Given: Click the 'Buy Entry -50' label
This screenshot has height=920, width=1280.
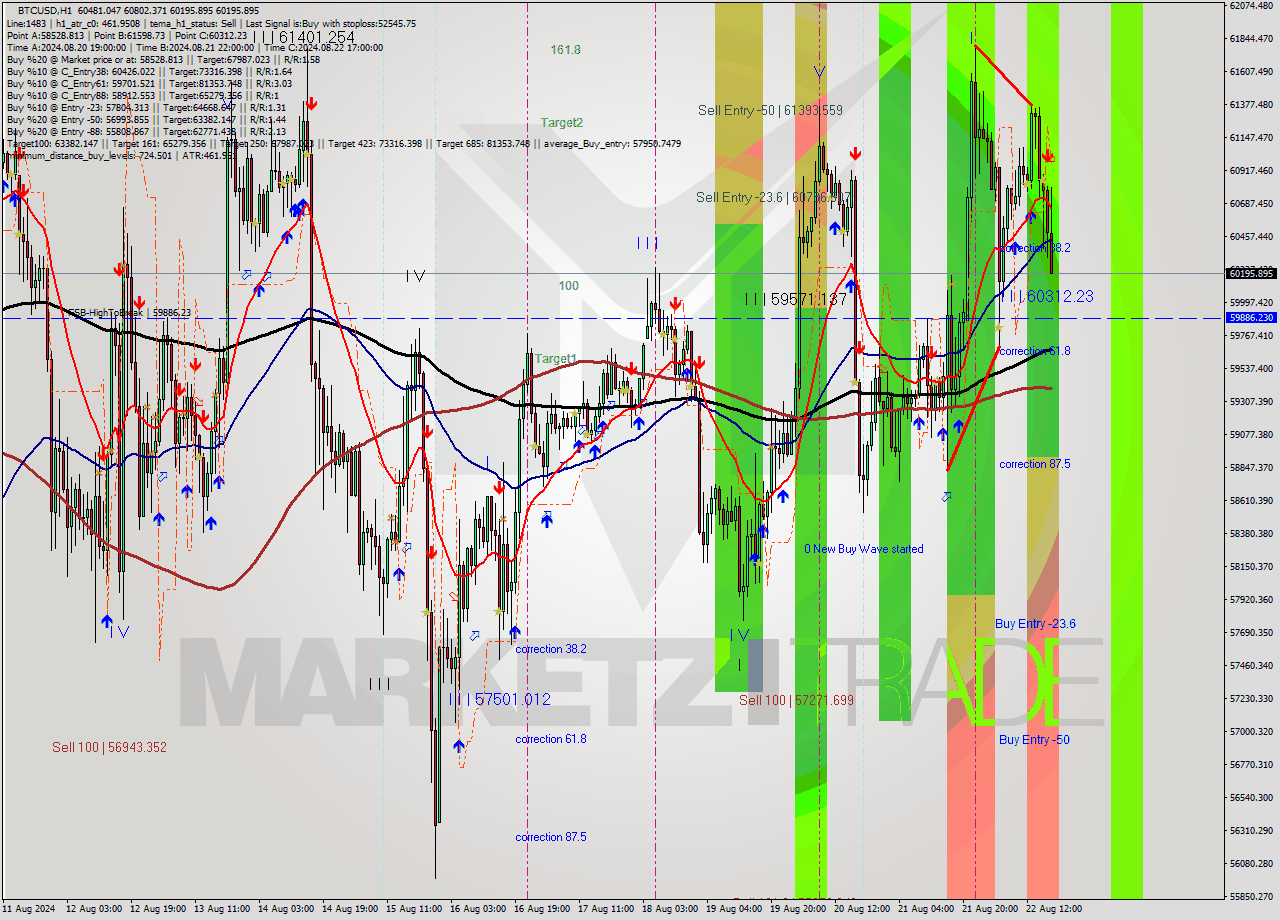Looking at the screenshot, I should 1034,740.
